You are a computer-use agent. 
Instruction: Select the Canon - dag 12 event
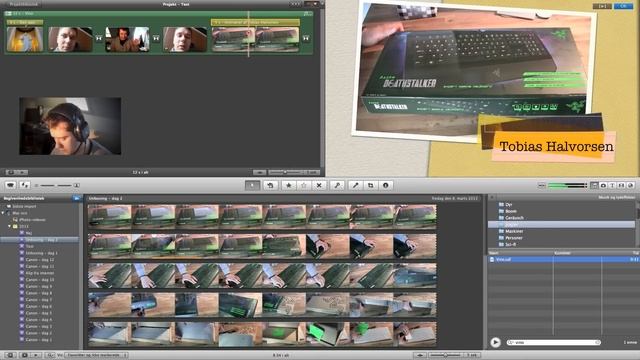[x=40, y=260]
